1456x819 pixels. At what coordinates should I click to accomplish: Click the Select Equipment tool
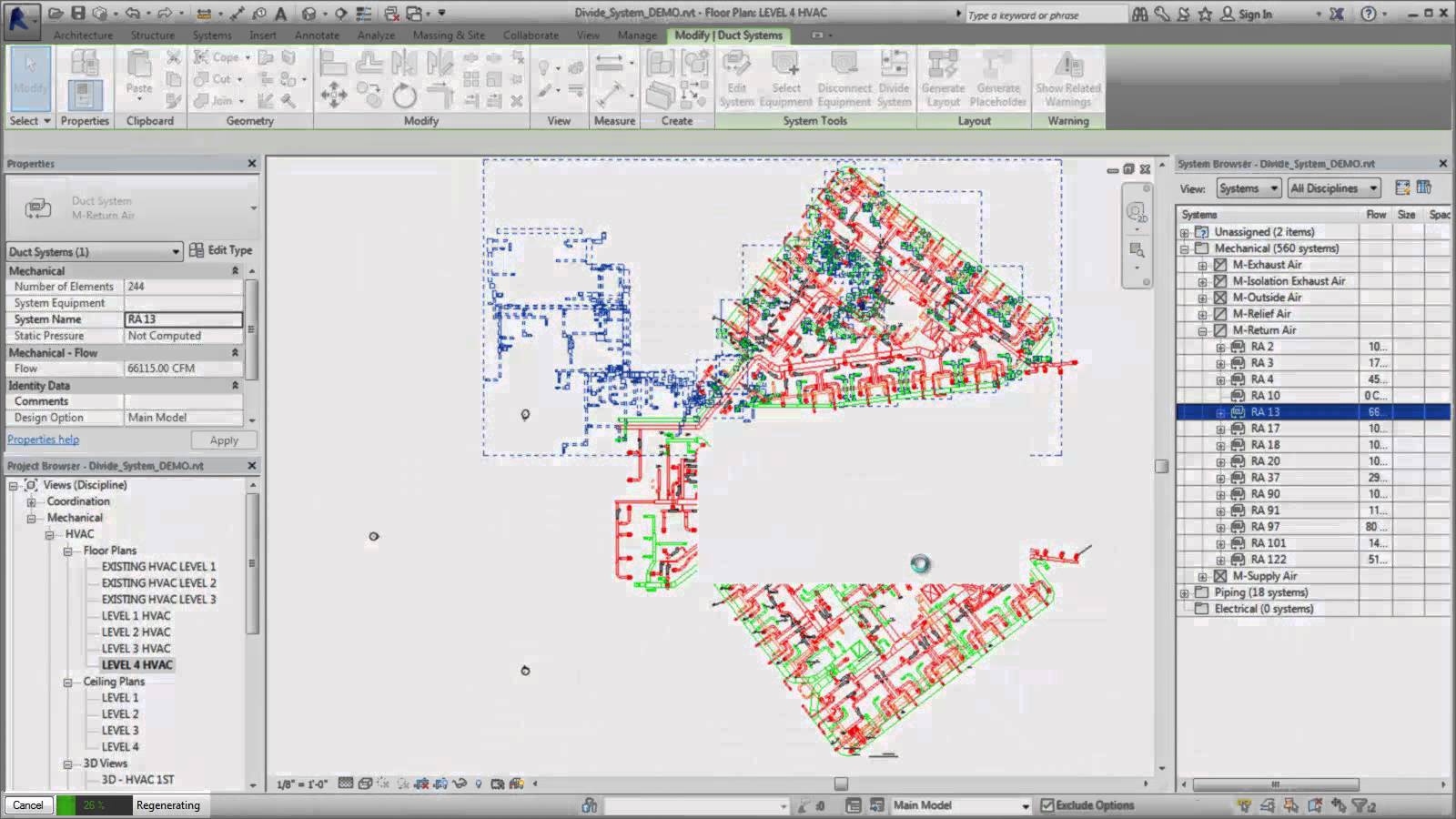click(785, 77)
